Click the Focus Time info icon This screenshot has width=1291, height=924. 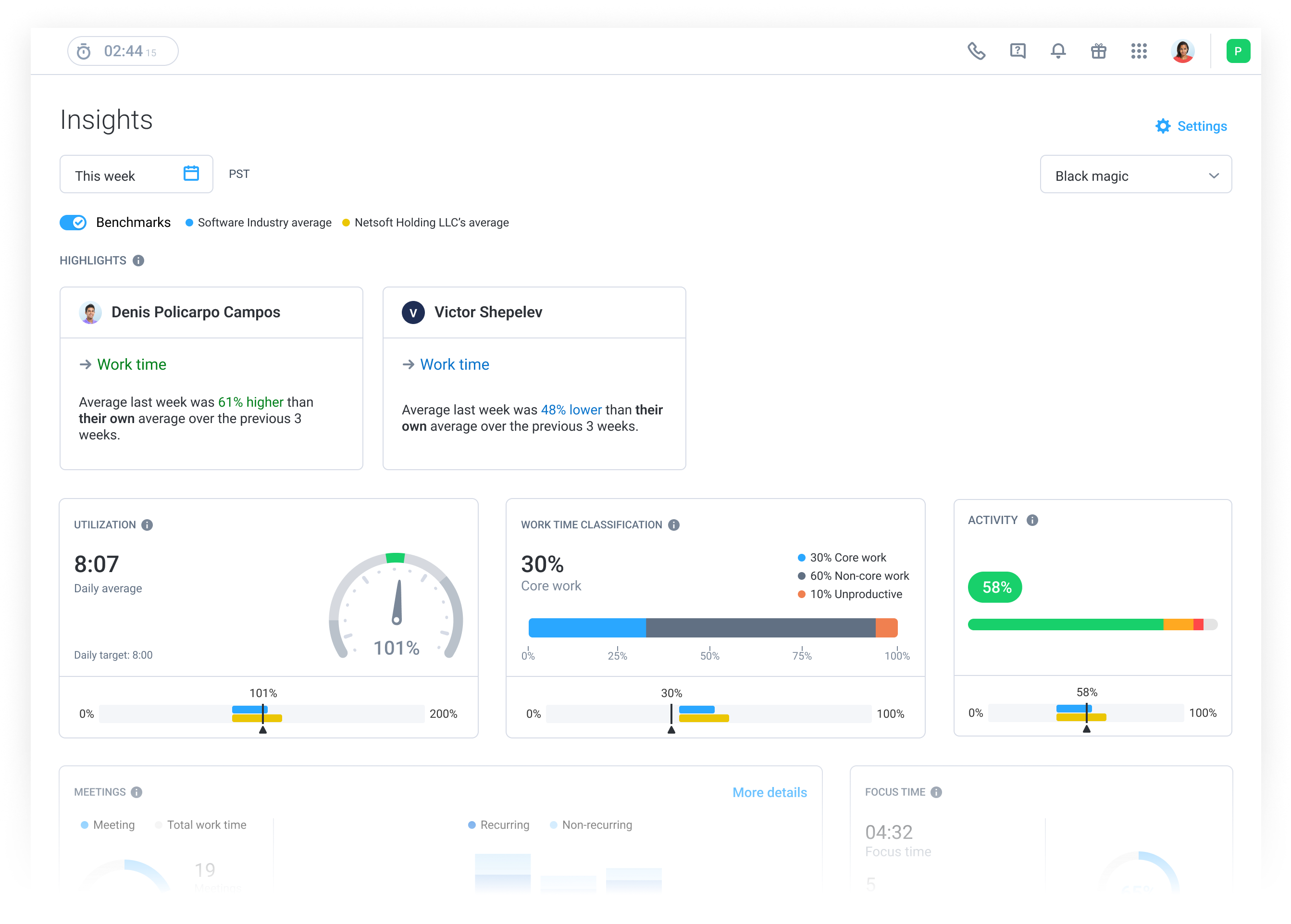point(936,792)
